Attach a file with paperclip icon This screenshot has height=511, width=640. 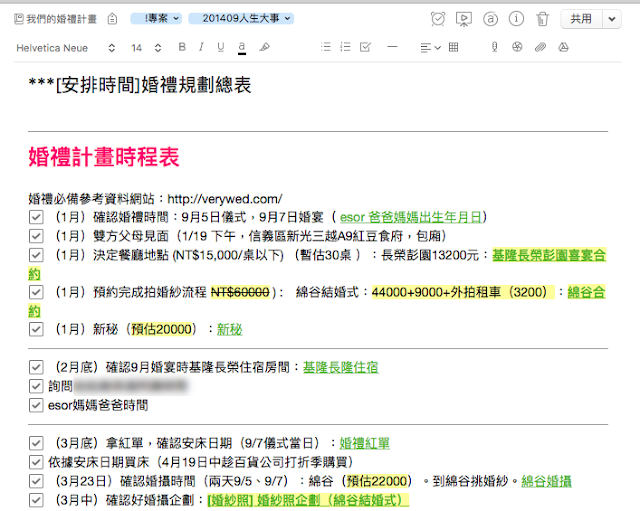tap(540, 47)
